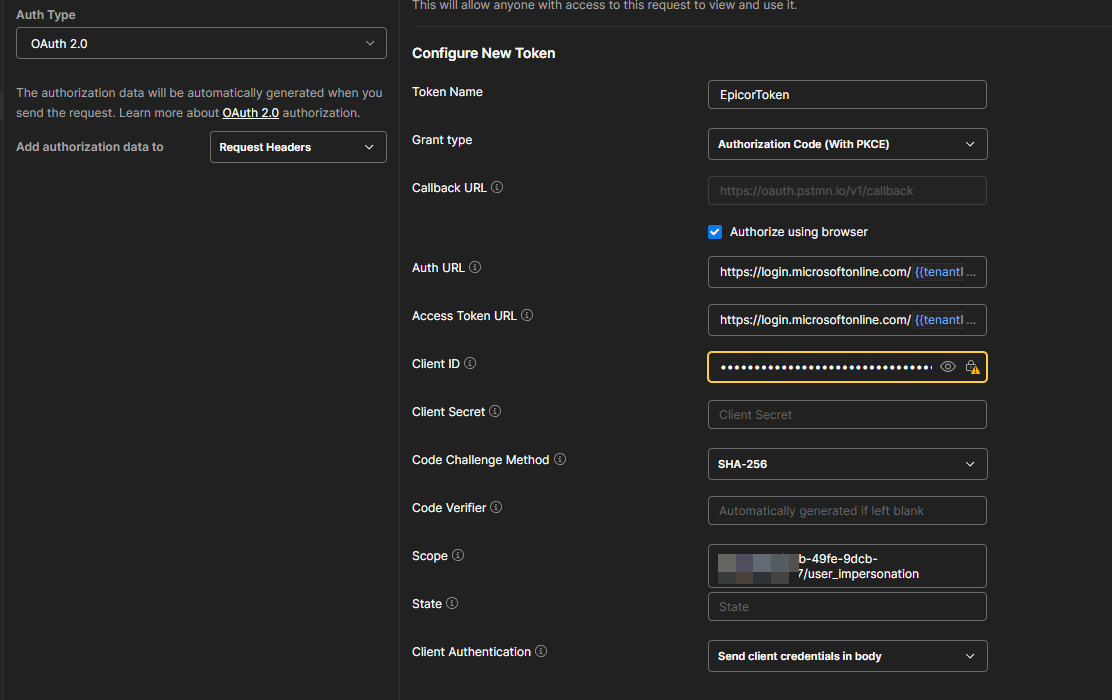Open Add authorization data to Request Headers dropdown
Screen dimensions: 1112x700
[x=298, y=147]
